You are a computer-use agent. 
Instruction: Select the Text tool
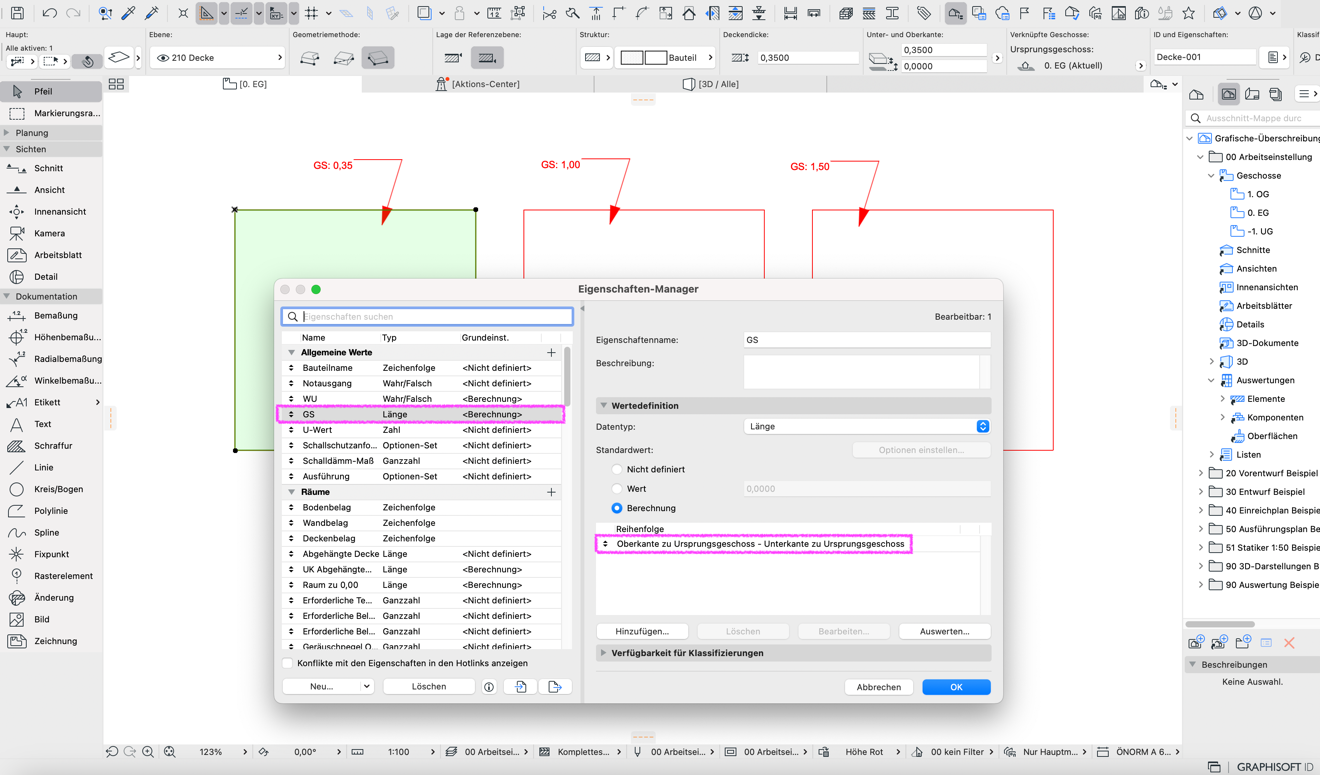[51, 424]
